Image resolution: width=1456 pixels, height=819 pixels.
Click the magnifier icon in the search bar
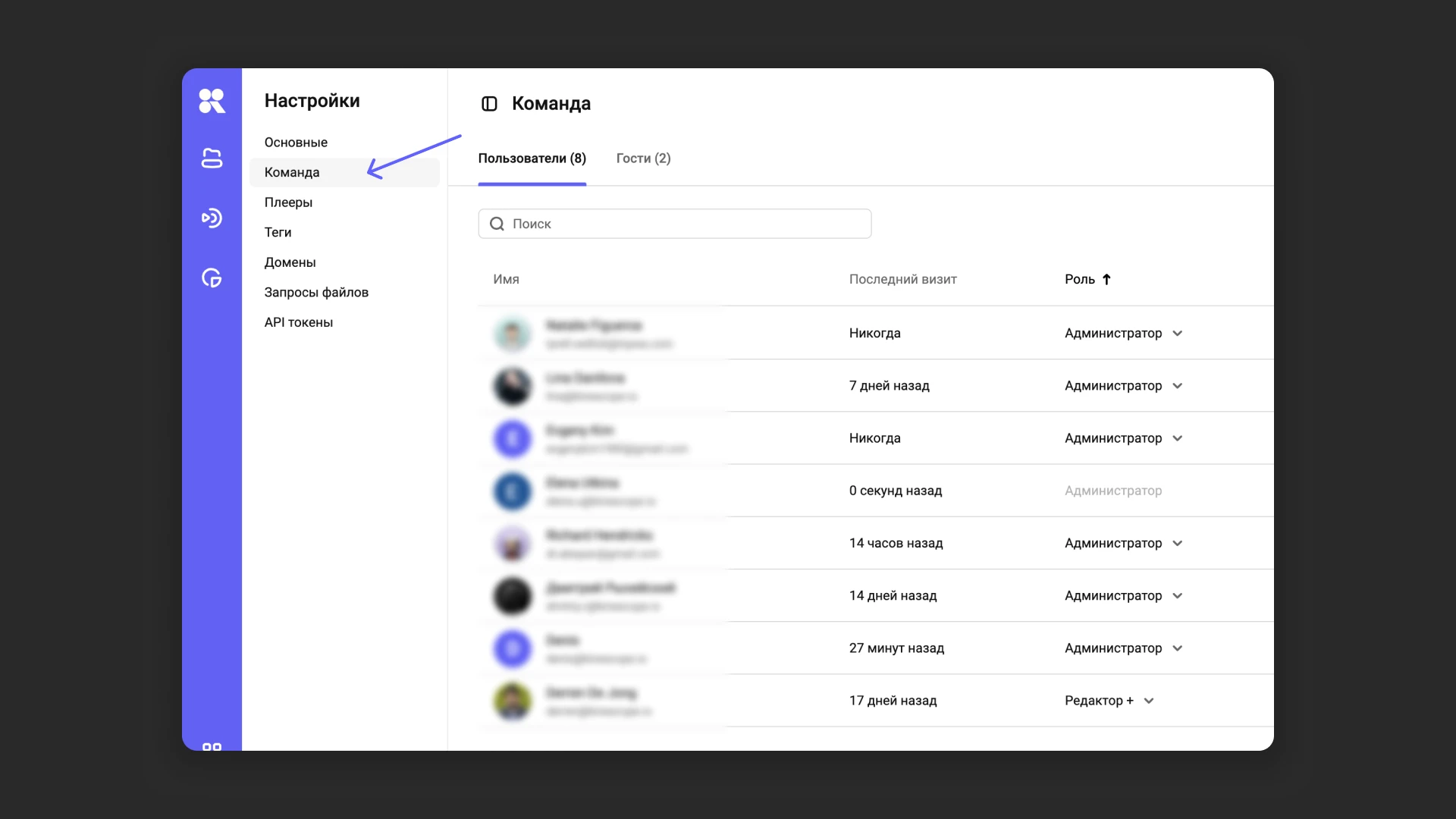[497, 224]
